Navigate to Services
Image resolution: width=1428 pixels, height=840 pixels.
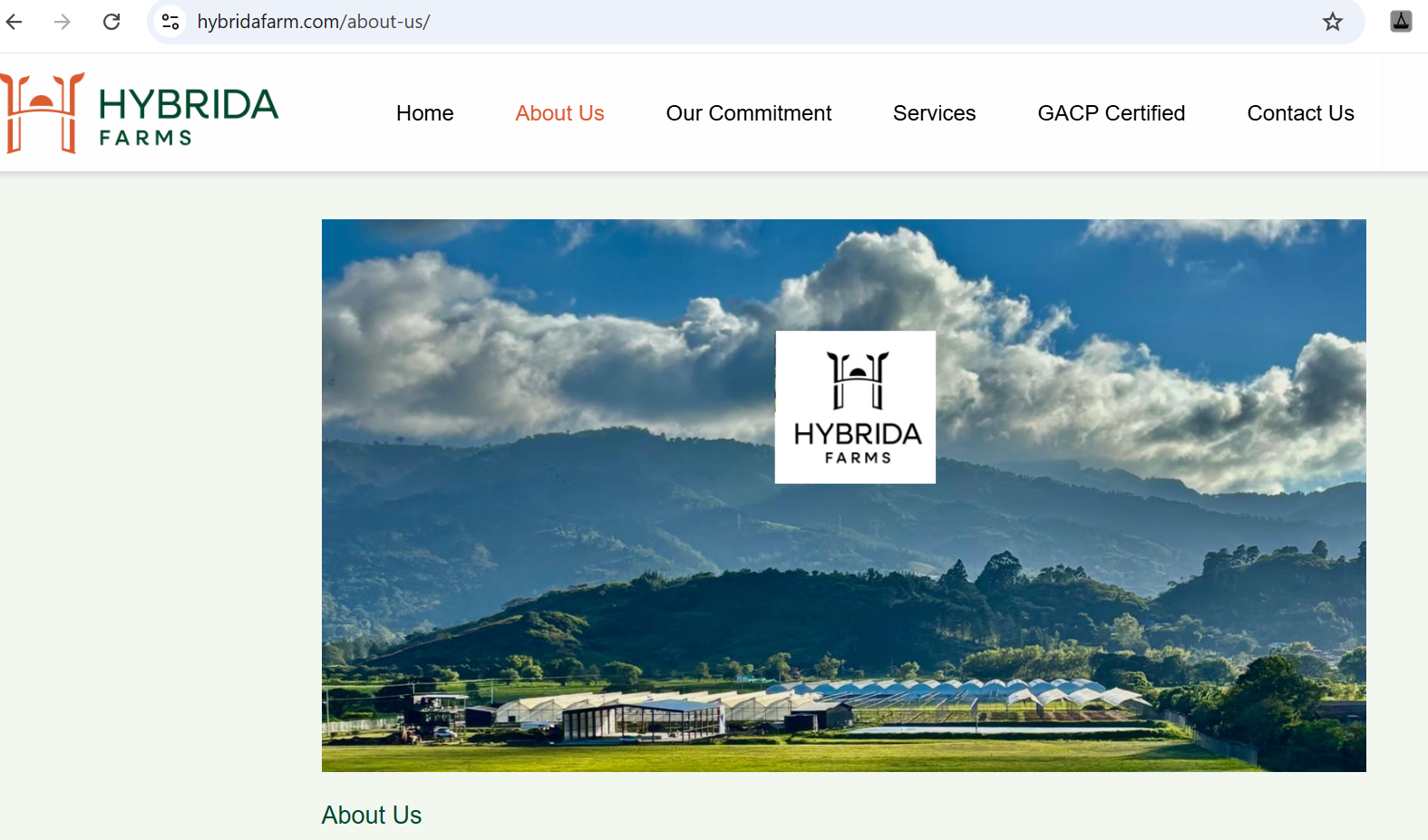(934, 113)
